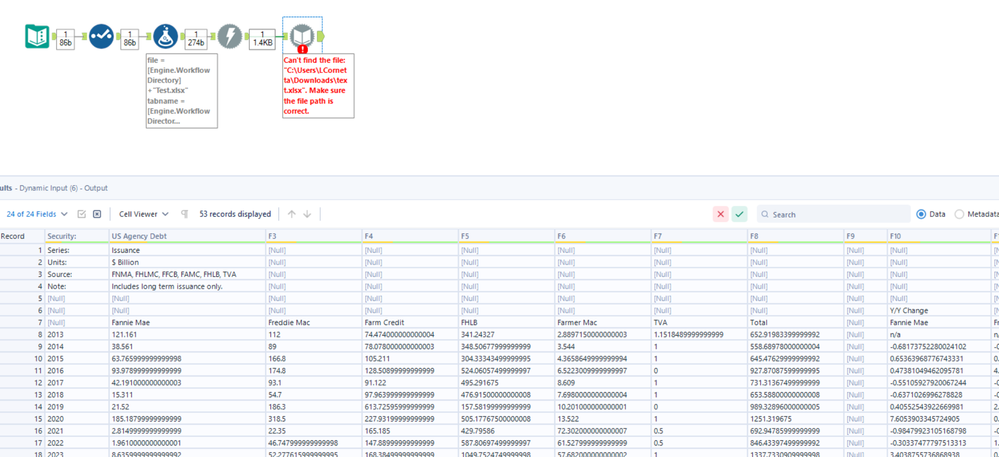Click the Y/Y Change cell
999x457 pixels.
click(938, 310)
